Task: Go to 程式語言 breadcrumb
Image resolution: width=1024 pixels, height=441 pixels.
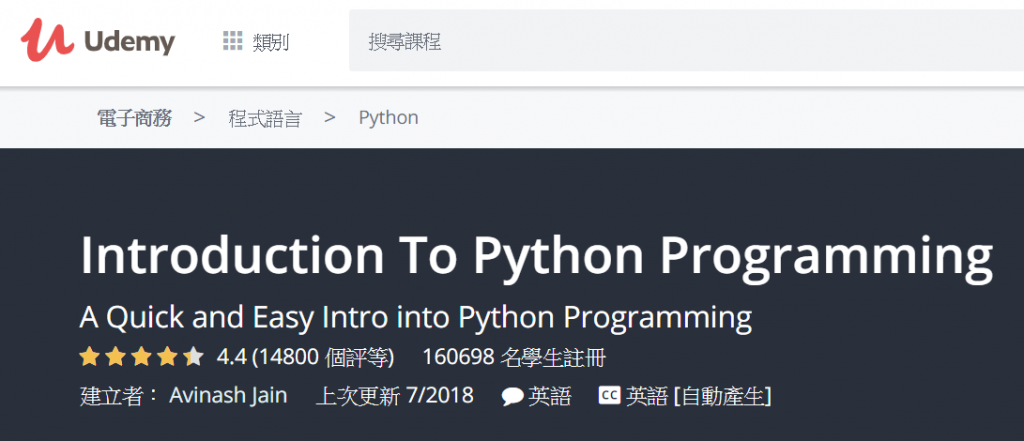Action: [x=265, y=118]
